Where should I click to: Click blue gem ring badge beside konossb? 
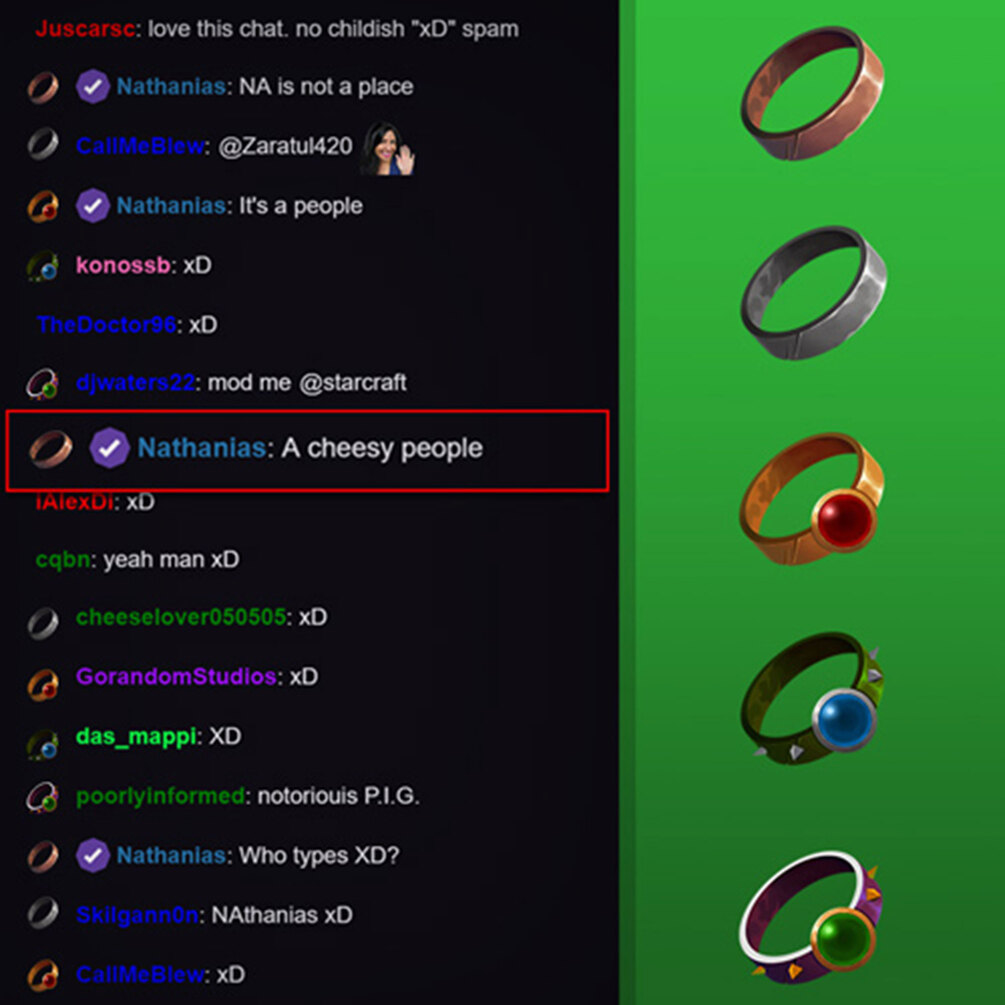tap(43, 266)
